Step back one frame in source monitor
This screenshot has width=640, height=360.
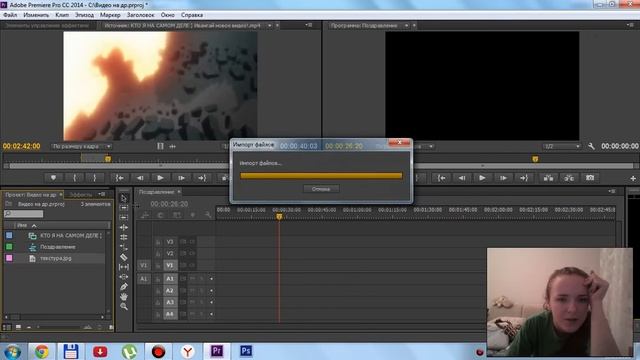coord(140,178)
